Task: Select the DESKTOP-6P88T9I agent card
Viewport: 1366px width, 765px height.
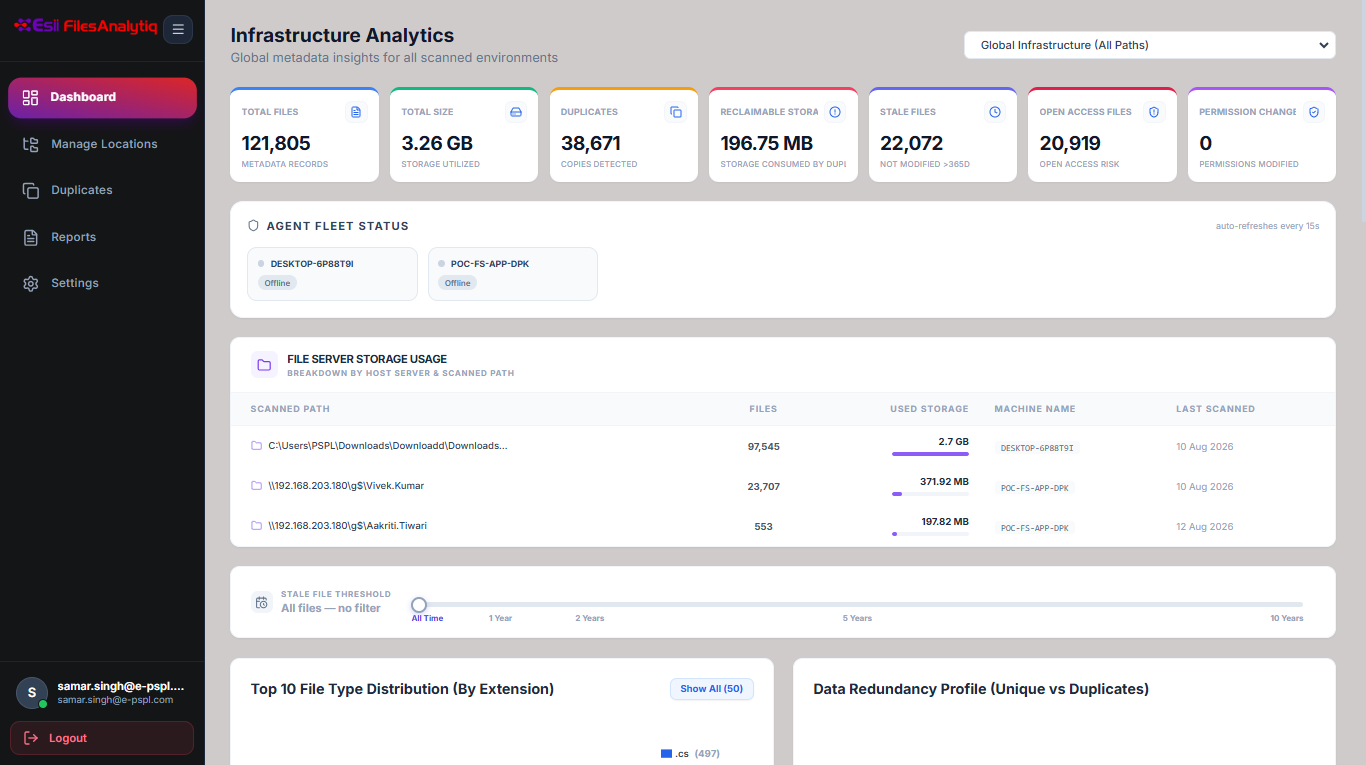Action: coord(332,274)
